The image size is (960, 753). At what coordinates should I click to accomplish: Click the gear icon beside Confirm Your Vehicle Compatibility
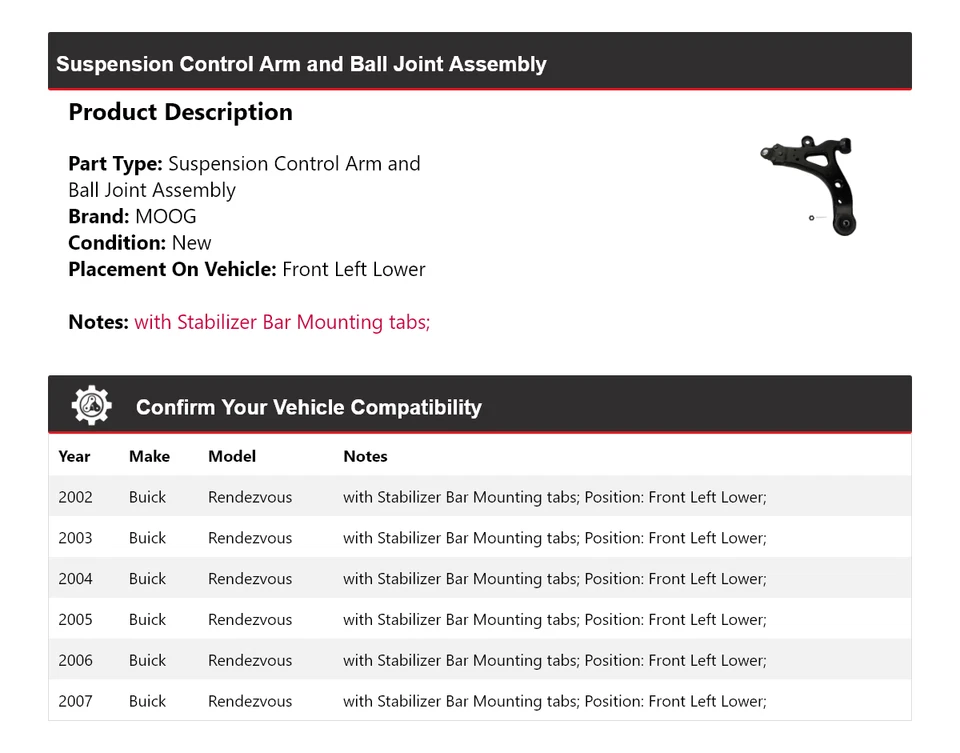pyautogui.click(x=91, y=405)
